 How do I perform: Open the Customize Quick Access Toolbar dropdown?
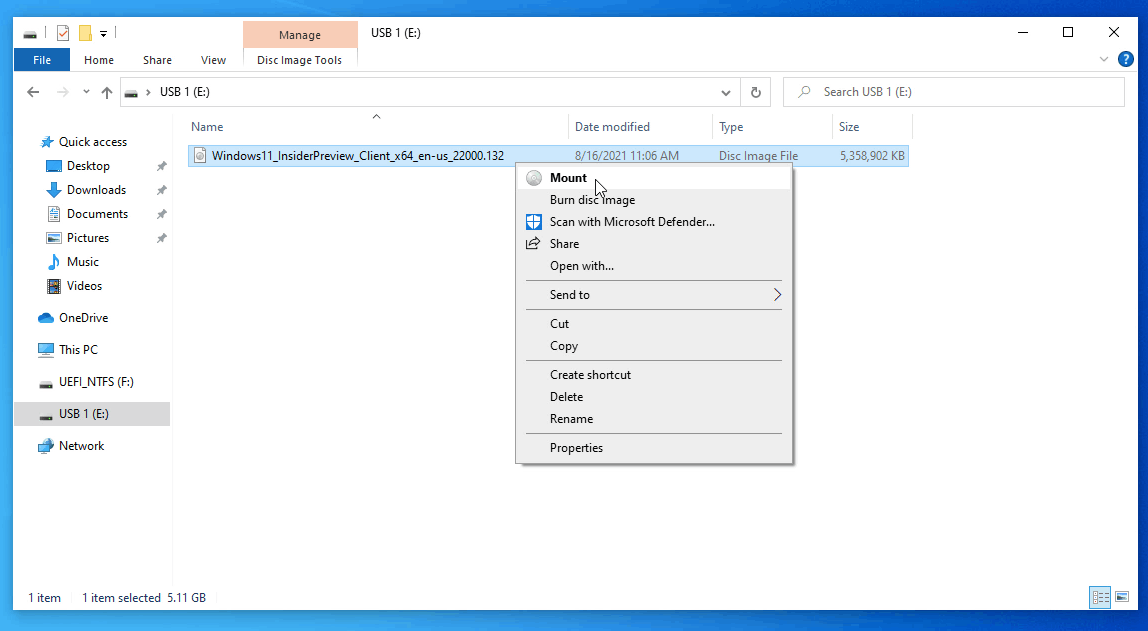click(103, 34)
